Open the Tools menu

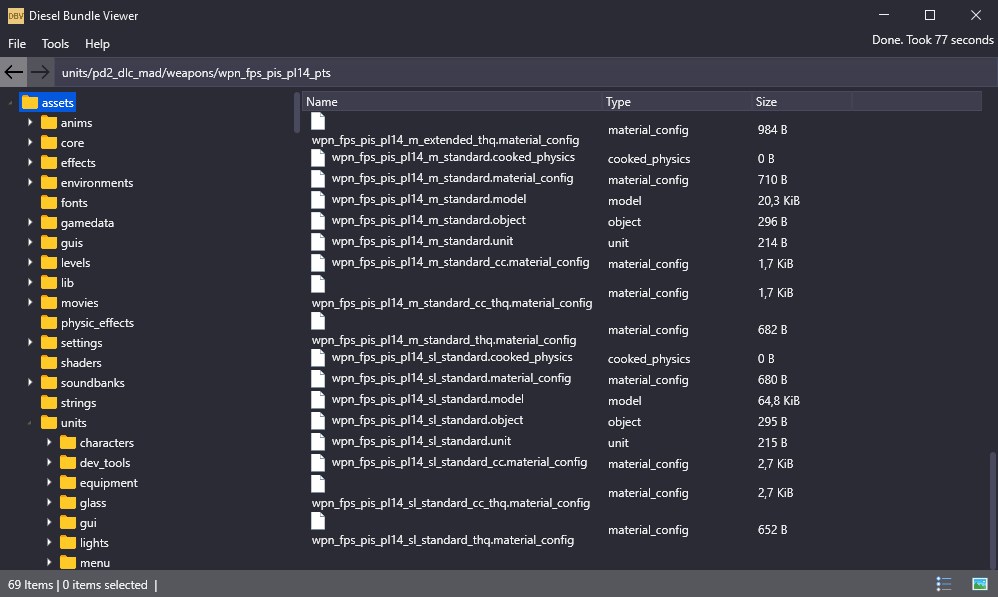pos(55,44)
